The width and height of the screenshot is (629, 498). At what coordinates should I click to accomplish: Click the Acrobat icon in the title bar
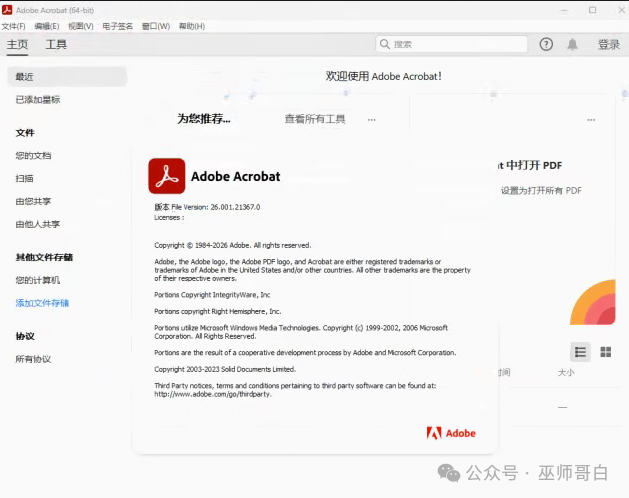[7, 10]
